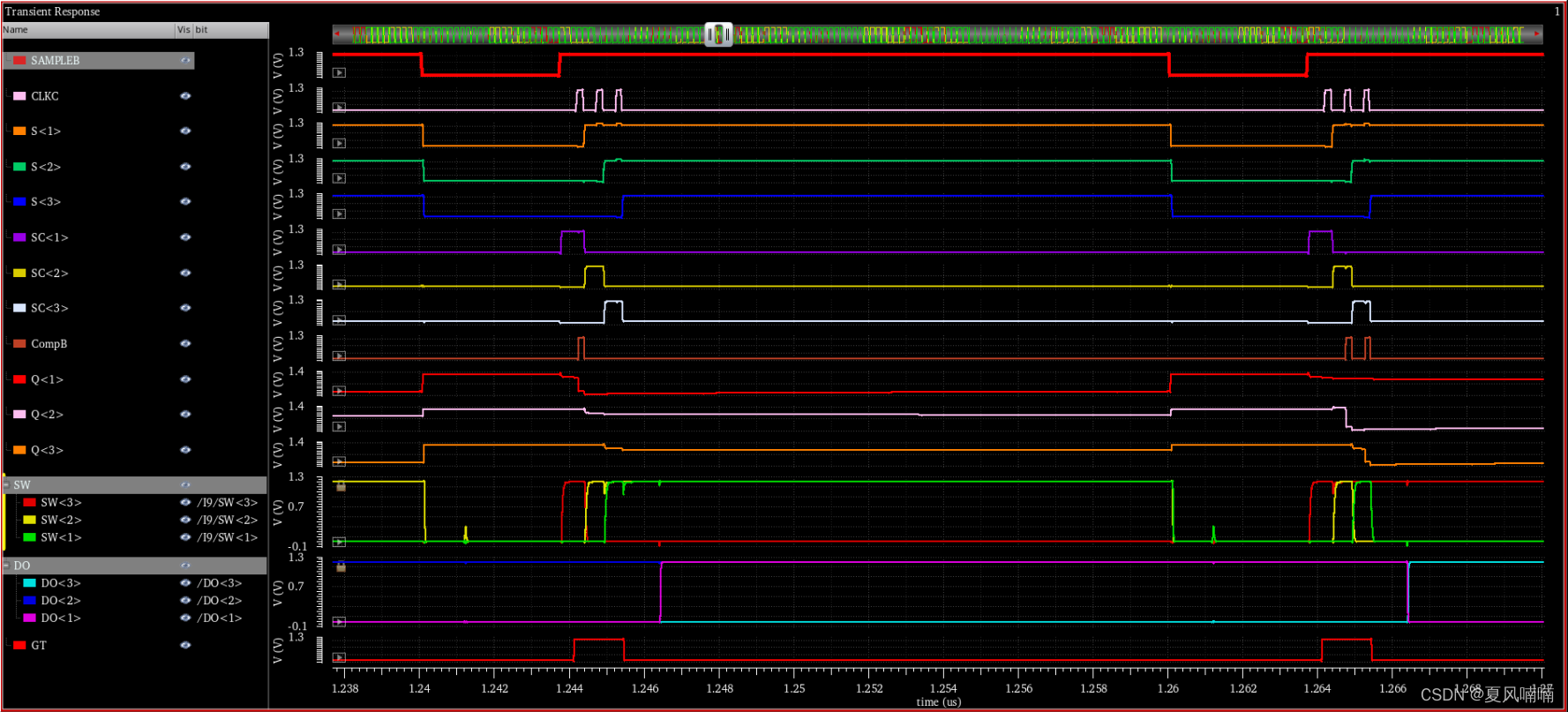Toggle the SW<3> visibility eye
The image size is (1568, 712).
click(x=185, y=502)
